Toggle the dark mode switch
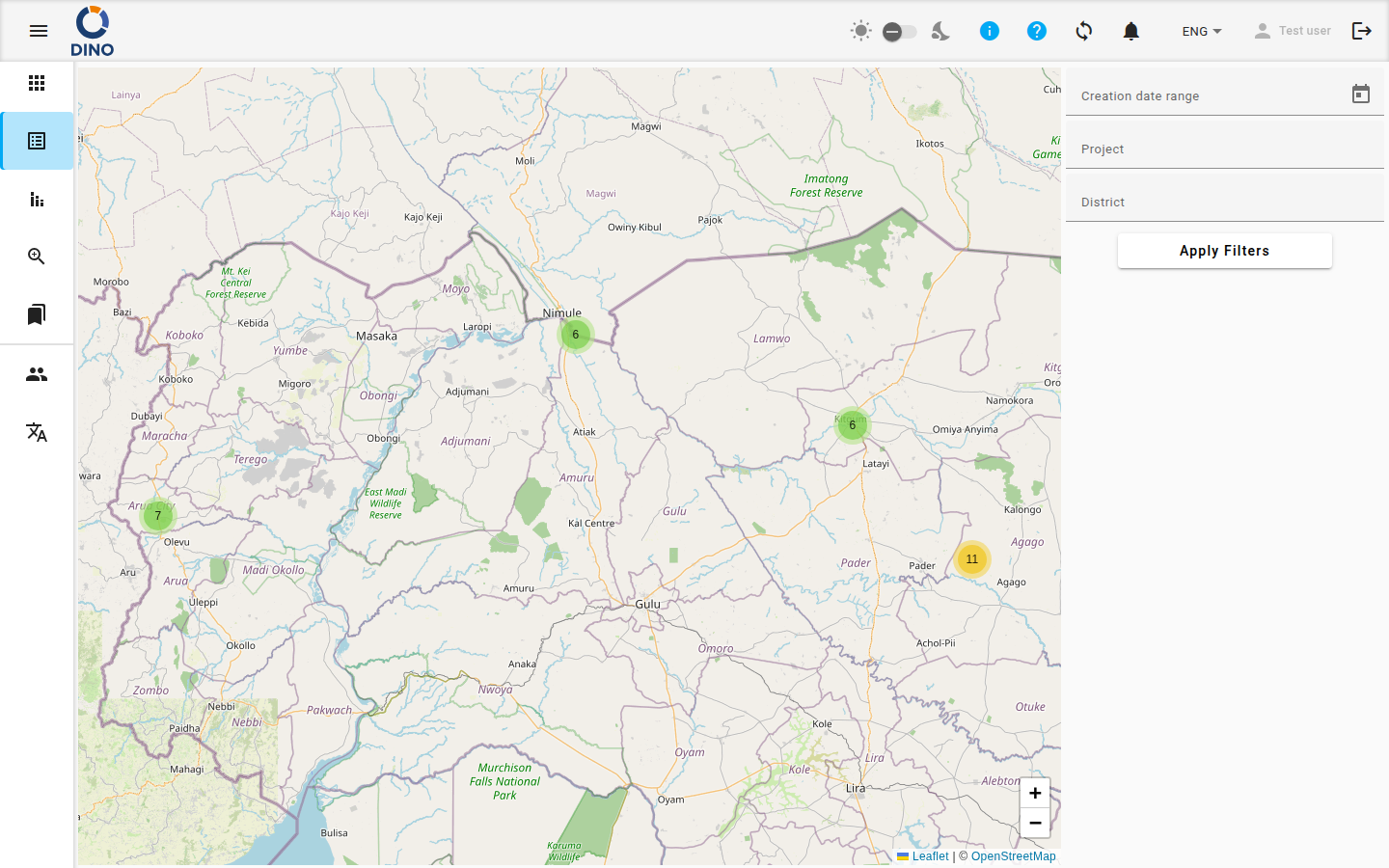 click(x=900, y=32)
